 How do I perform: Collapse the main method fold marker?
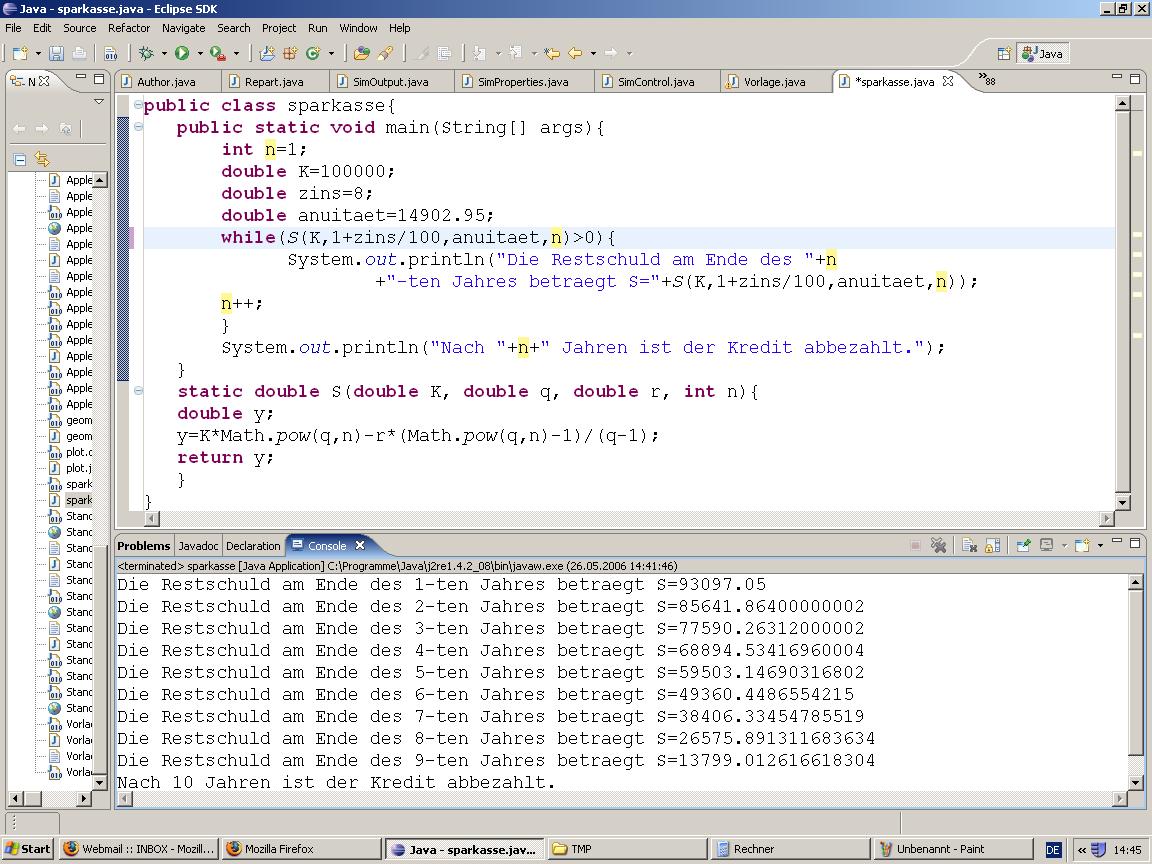pyautogui.click(x=138, y=127)
